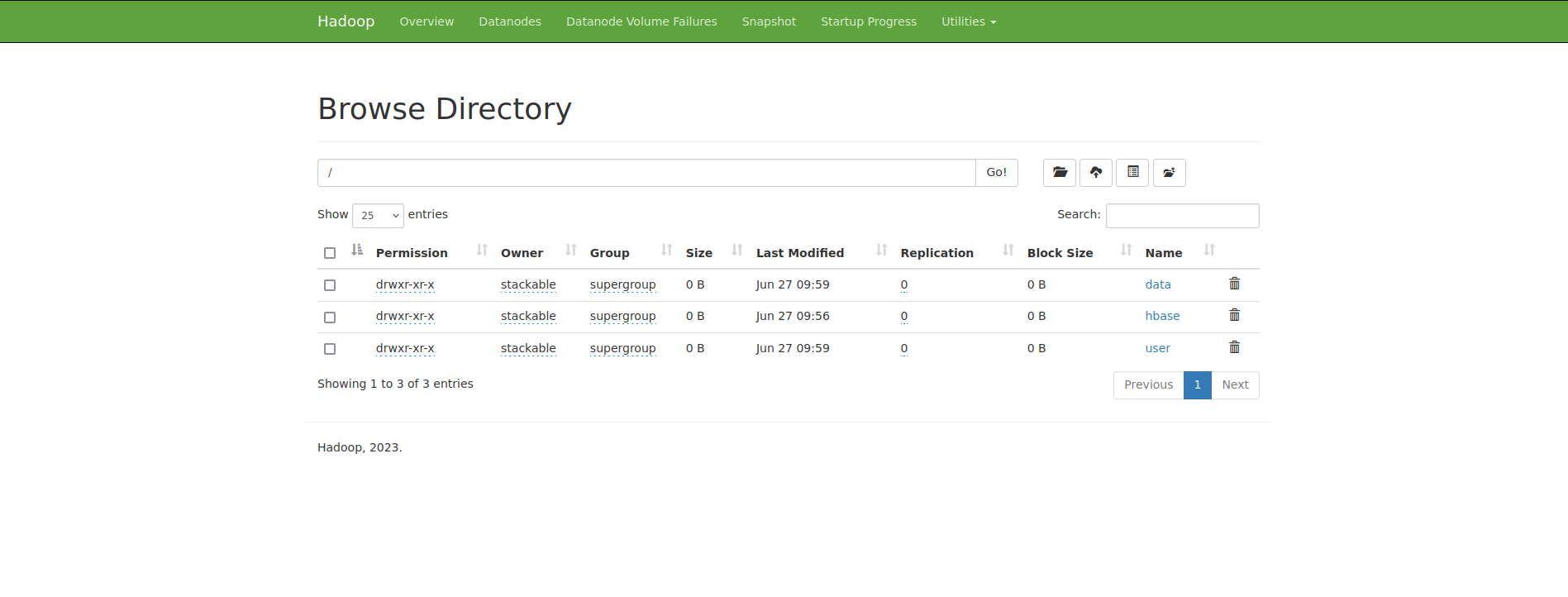Click trash icon for hbase row
The height and width of the screenshot is (597, 1568).
pos(1234,315)
